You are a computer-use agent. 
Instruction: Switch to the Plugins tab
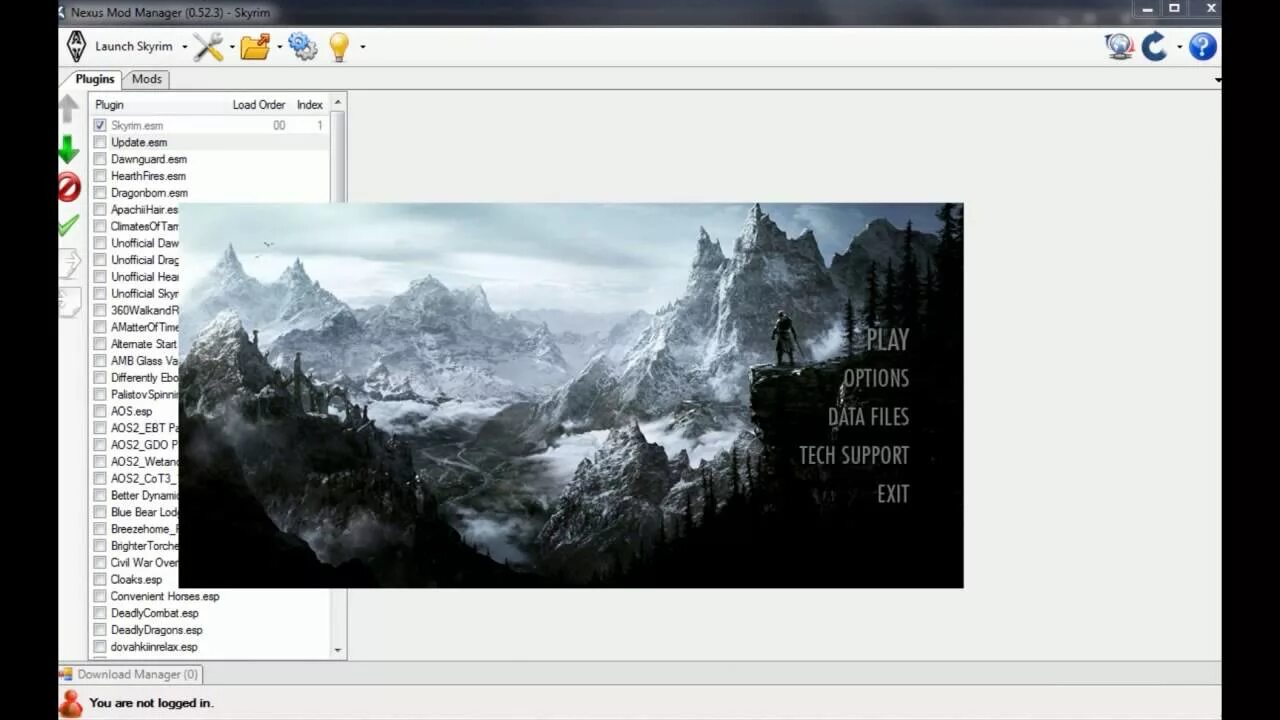point(95,79)
